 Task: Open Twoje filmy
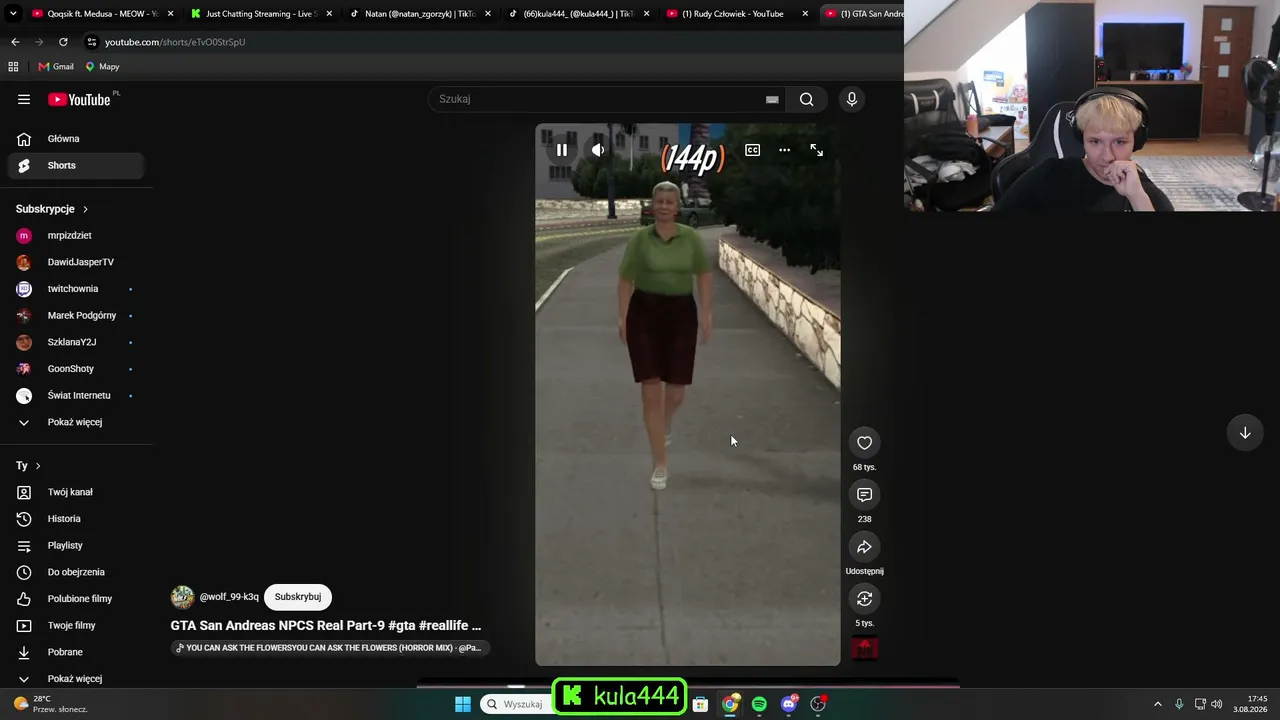tap(76, 626)
